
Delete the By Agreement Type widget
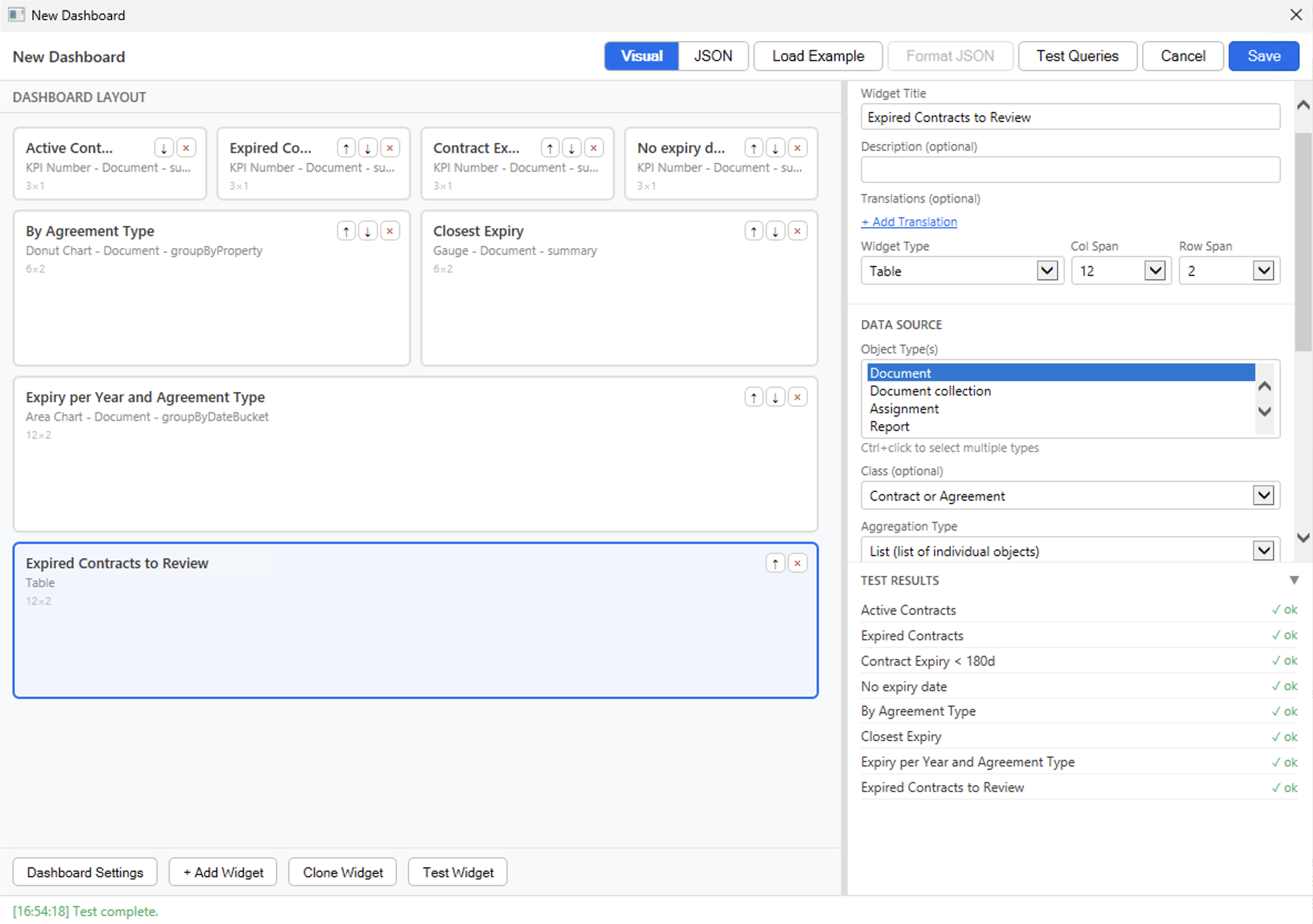390,231
